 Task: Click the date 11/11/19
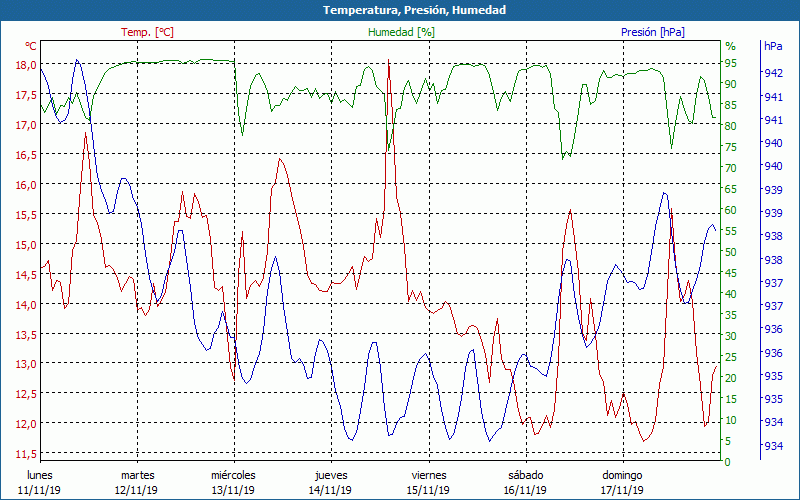pyautogui.click(x=39, y=490)
